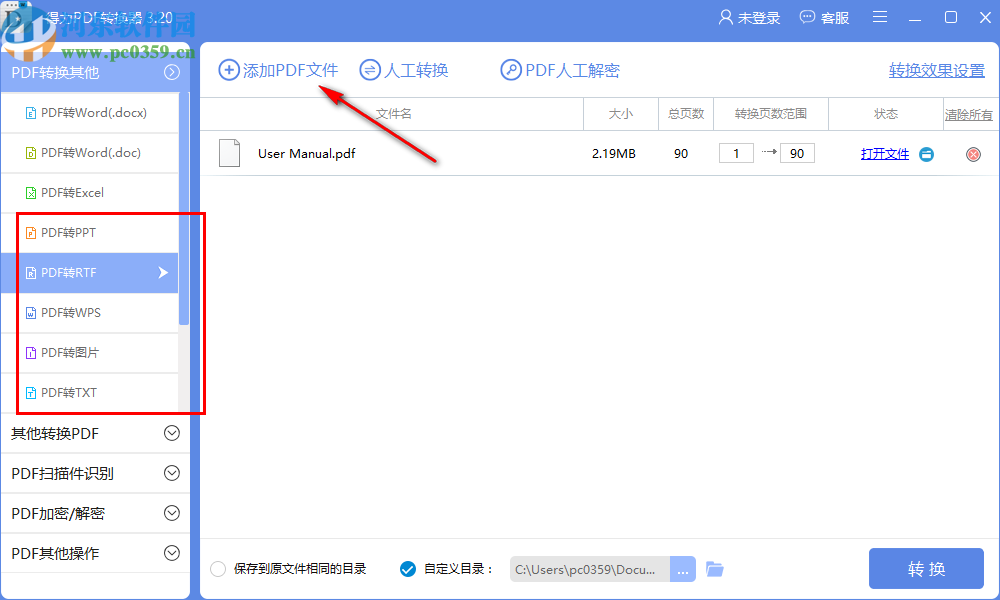The image size is (1000, 600).
Task: Open 转换效果设置 conversion settings link
Action: (936, 70)
